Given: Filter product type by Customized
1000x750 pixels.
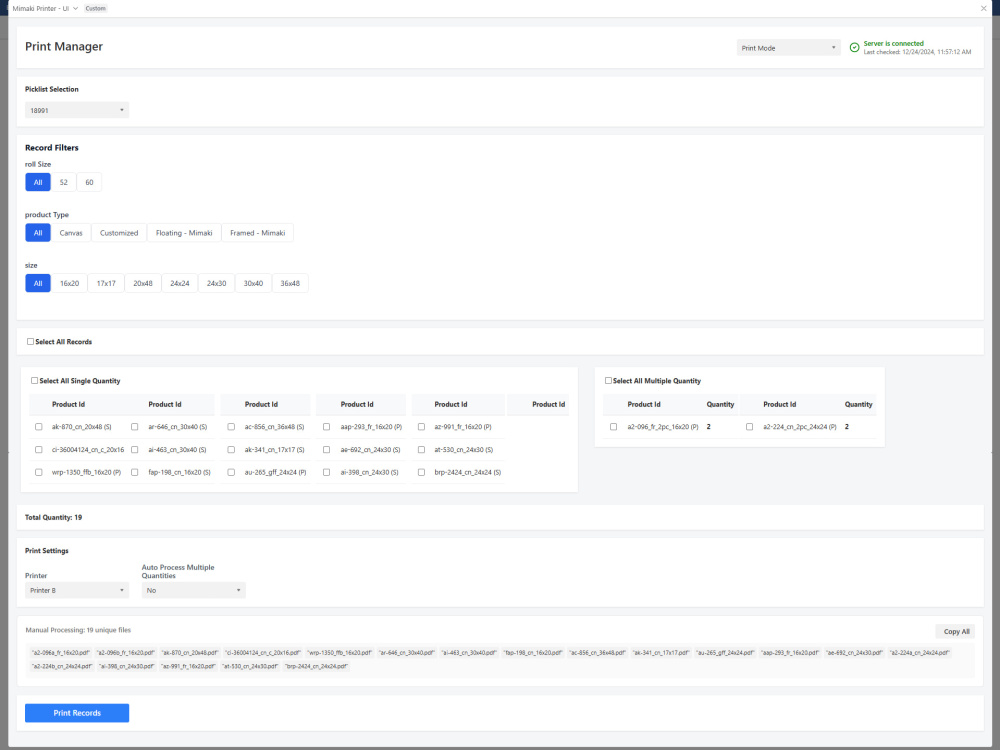Looking at the screenshot, I should click(119, 233).
